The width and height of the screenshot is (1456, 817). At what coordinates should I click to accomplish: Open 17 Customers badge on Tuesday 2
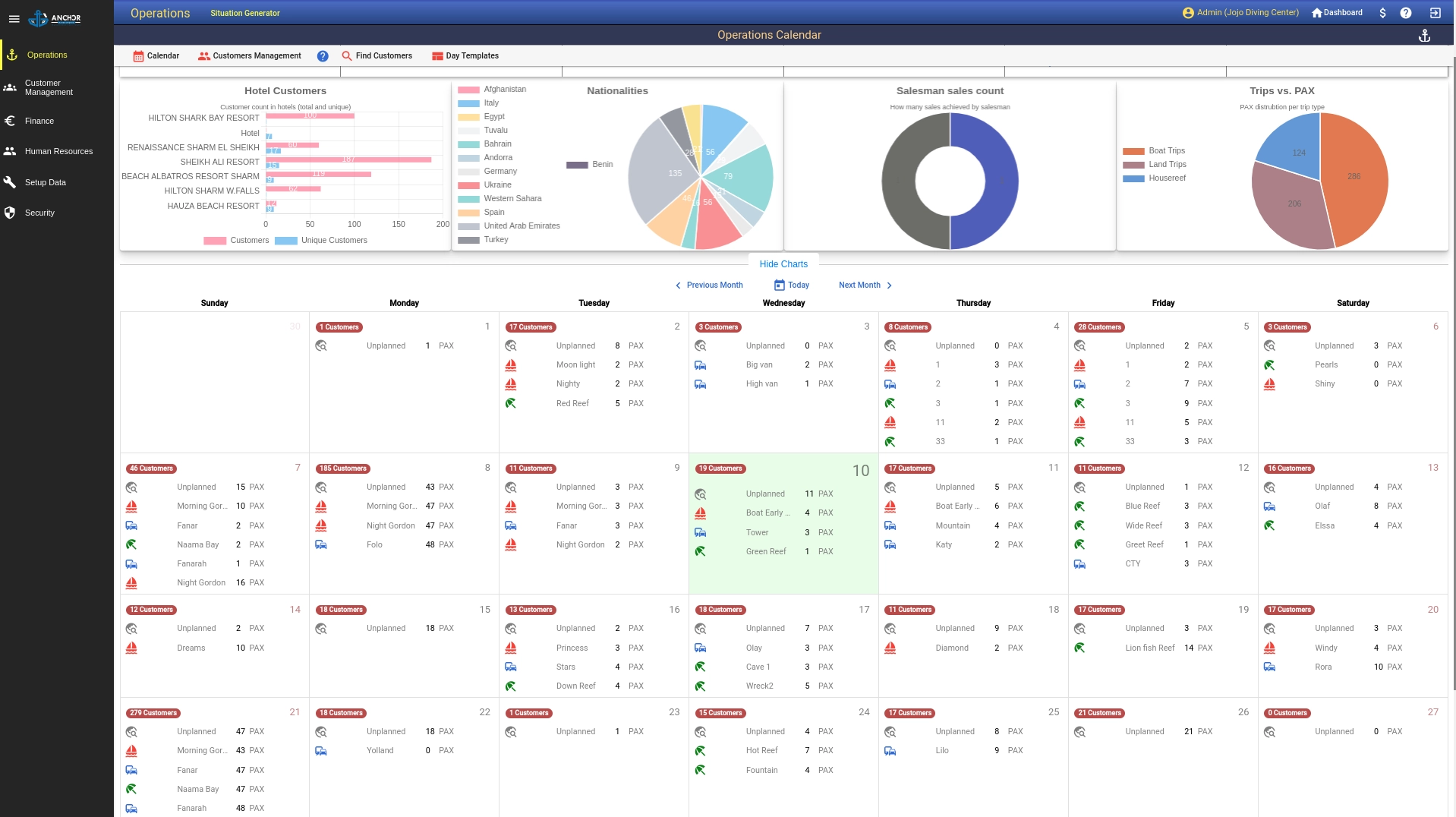[531, 327]
